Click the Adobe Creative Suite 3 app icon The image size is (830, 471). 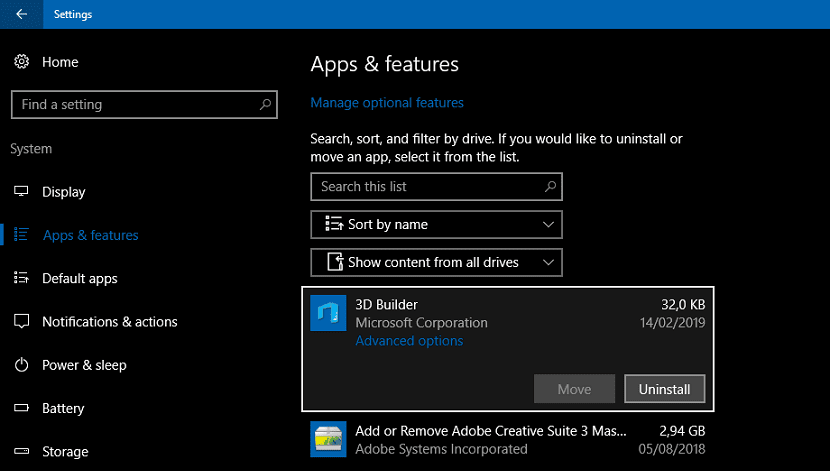tap(328, 439)
